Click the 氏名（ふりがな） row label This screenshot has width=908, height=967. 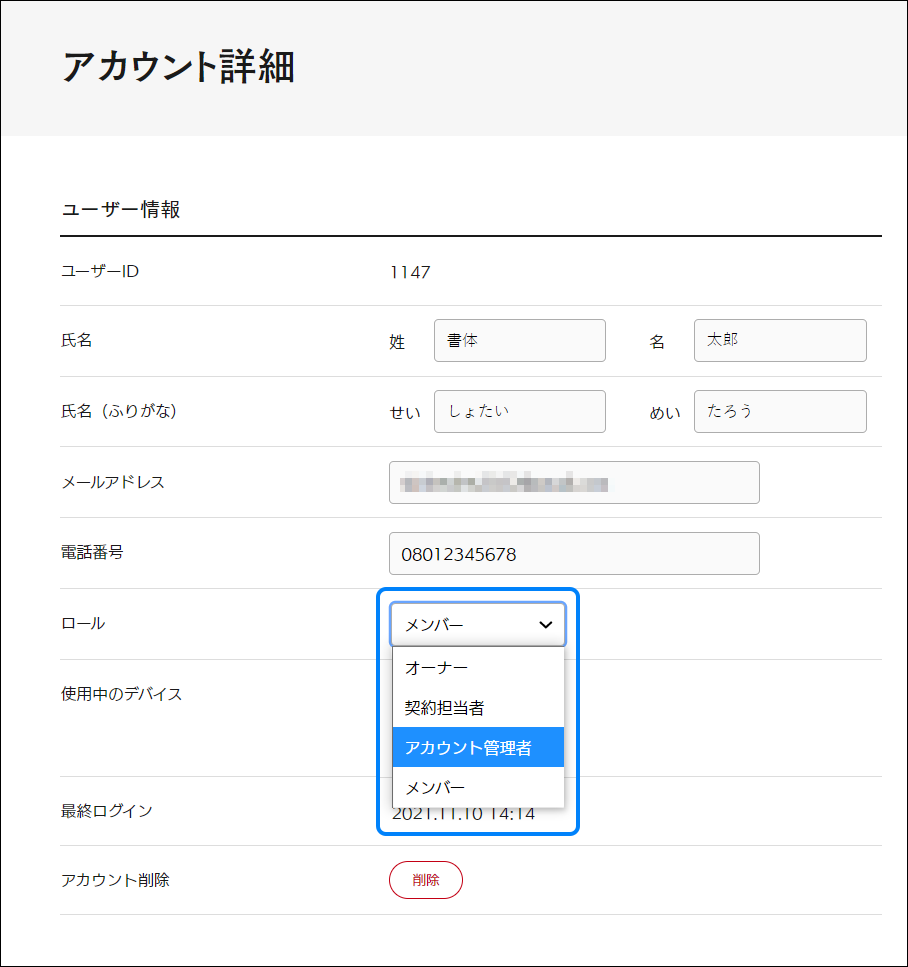(118, 411)
